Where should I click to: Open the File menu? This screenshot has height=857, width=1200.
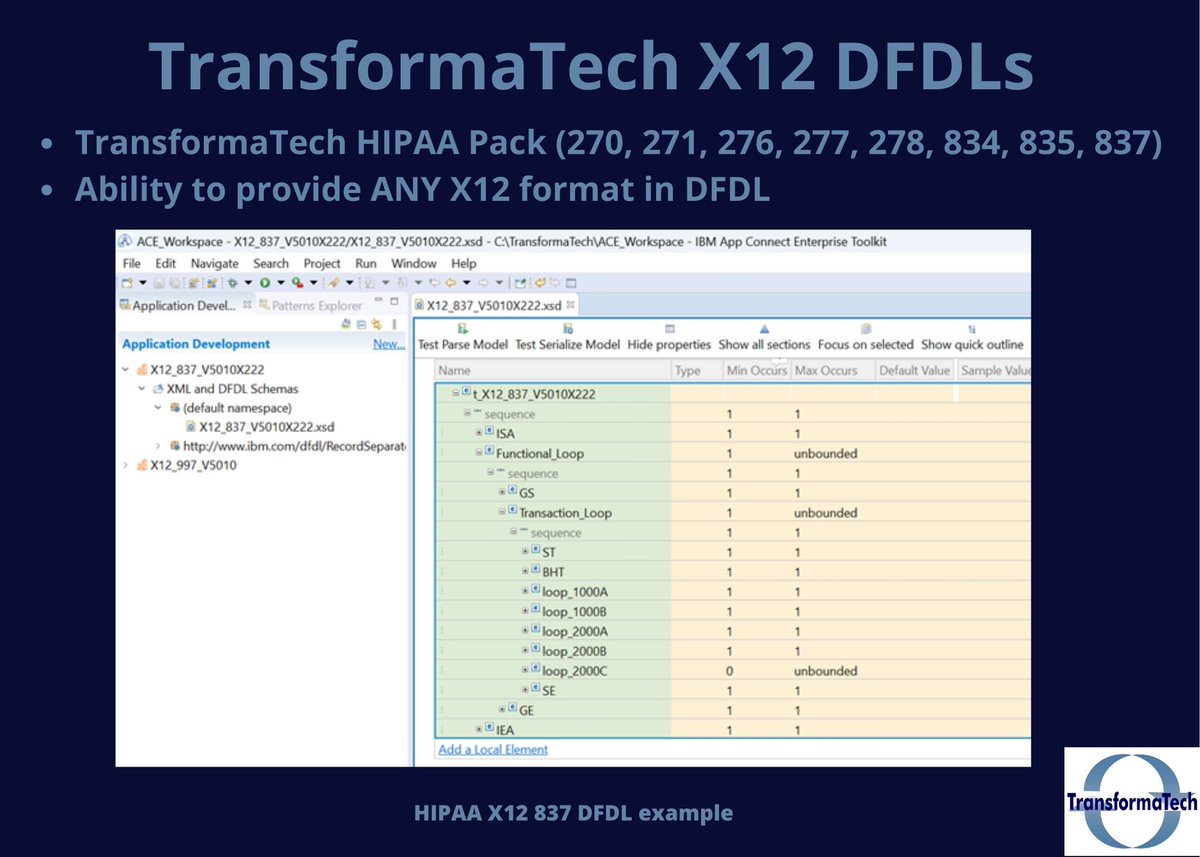point(131,263)
